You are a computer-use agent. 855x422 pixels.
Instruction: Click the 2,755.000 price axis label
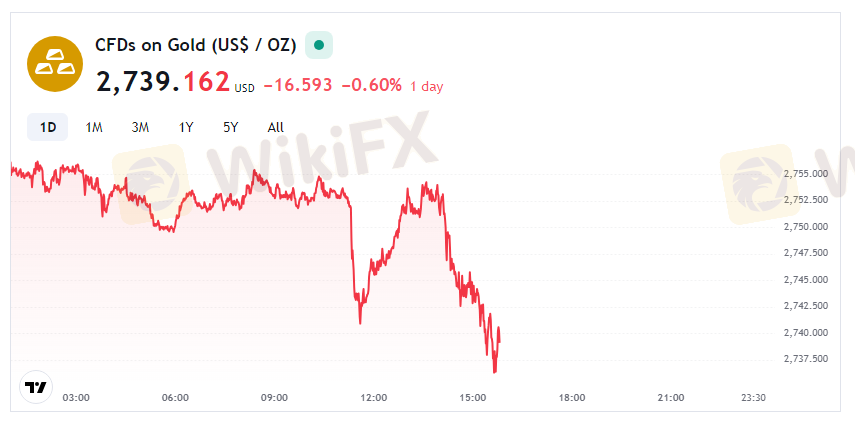point(805,174)
